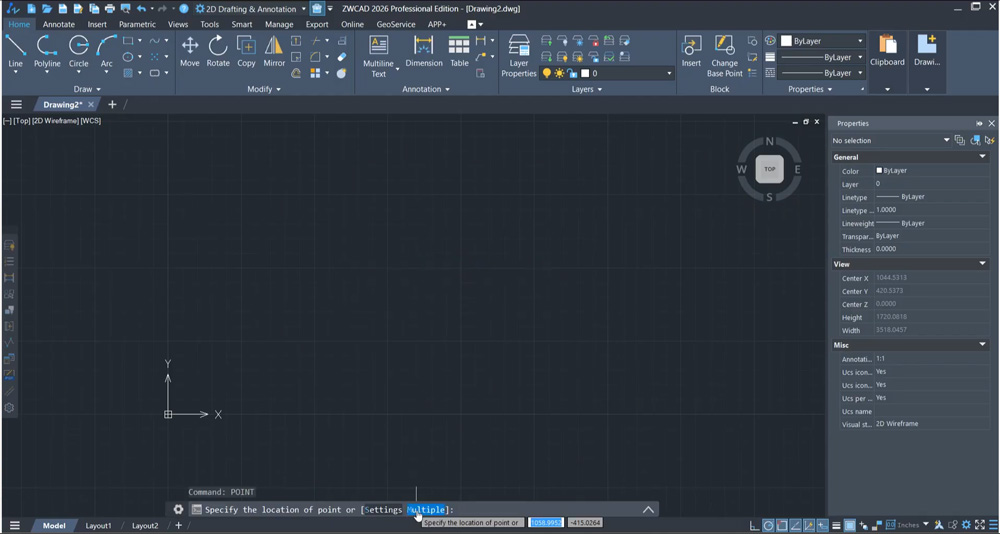Toggle the layer lightbulb on/off icon
The image size is (1000, 534).
point(547,73)
